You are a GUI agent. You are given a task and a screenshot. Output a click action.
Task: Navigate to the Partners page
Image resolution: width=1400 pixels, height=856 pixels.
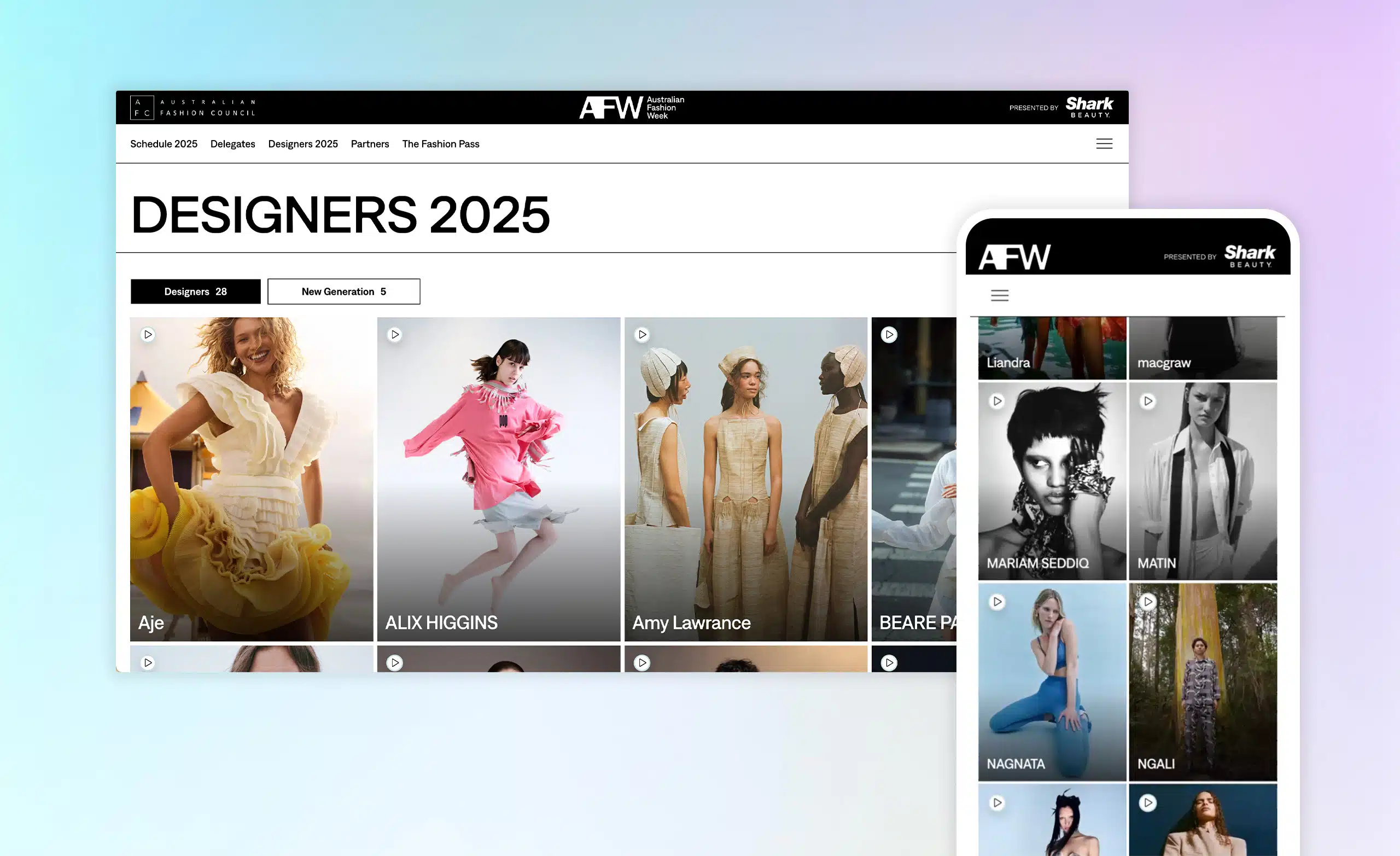click(x=370, y=144)
